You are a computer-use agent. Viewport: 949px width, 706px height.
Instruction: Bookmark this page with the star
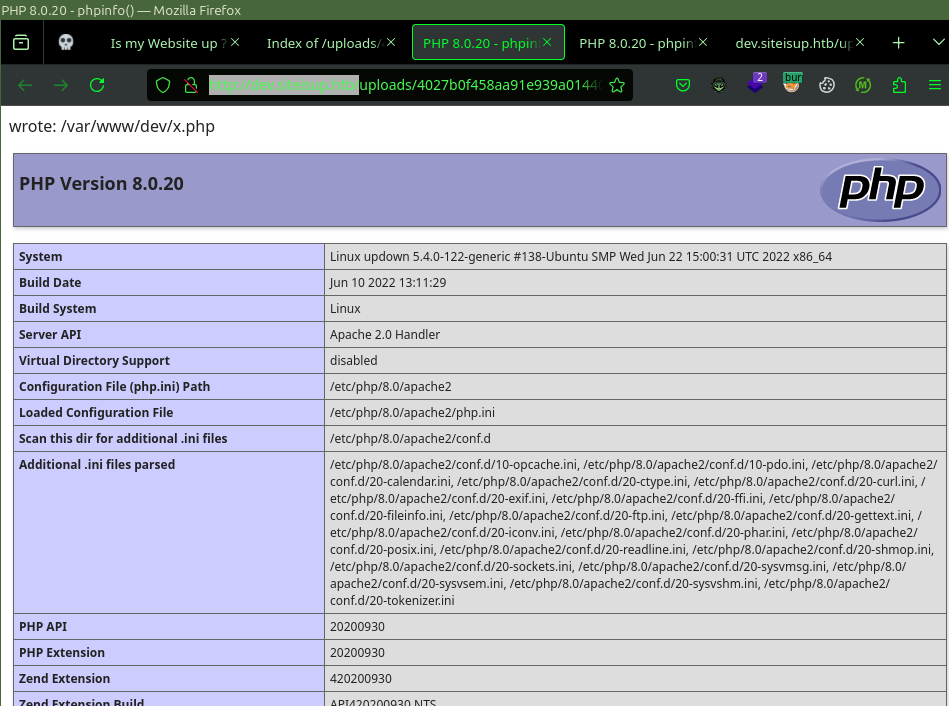[617, 85]
